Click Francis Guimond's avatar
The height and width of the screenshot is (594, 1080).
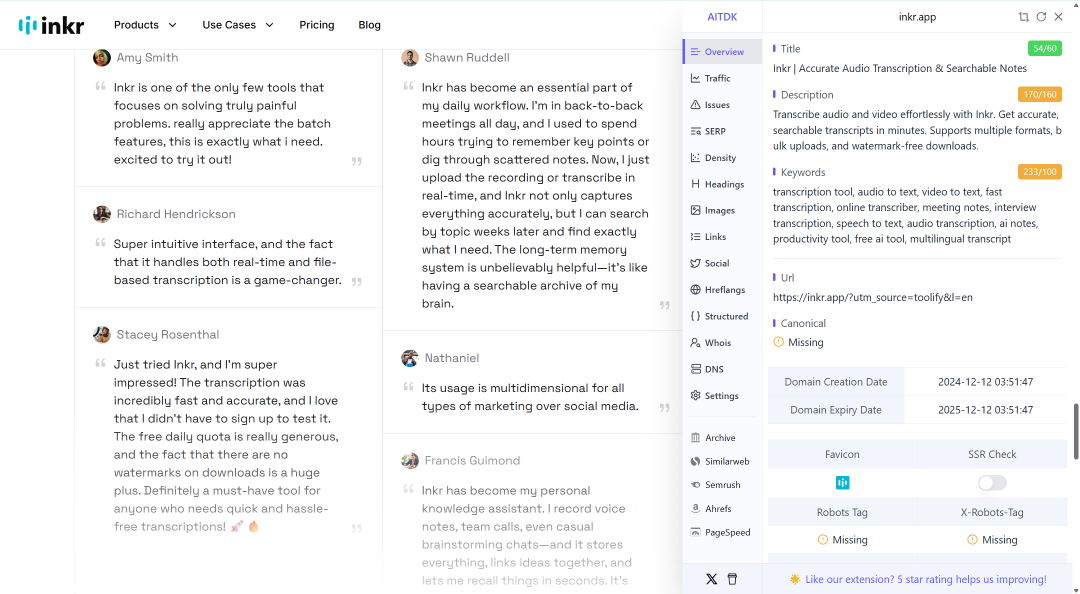[x=410, y=461]
